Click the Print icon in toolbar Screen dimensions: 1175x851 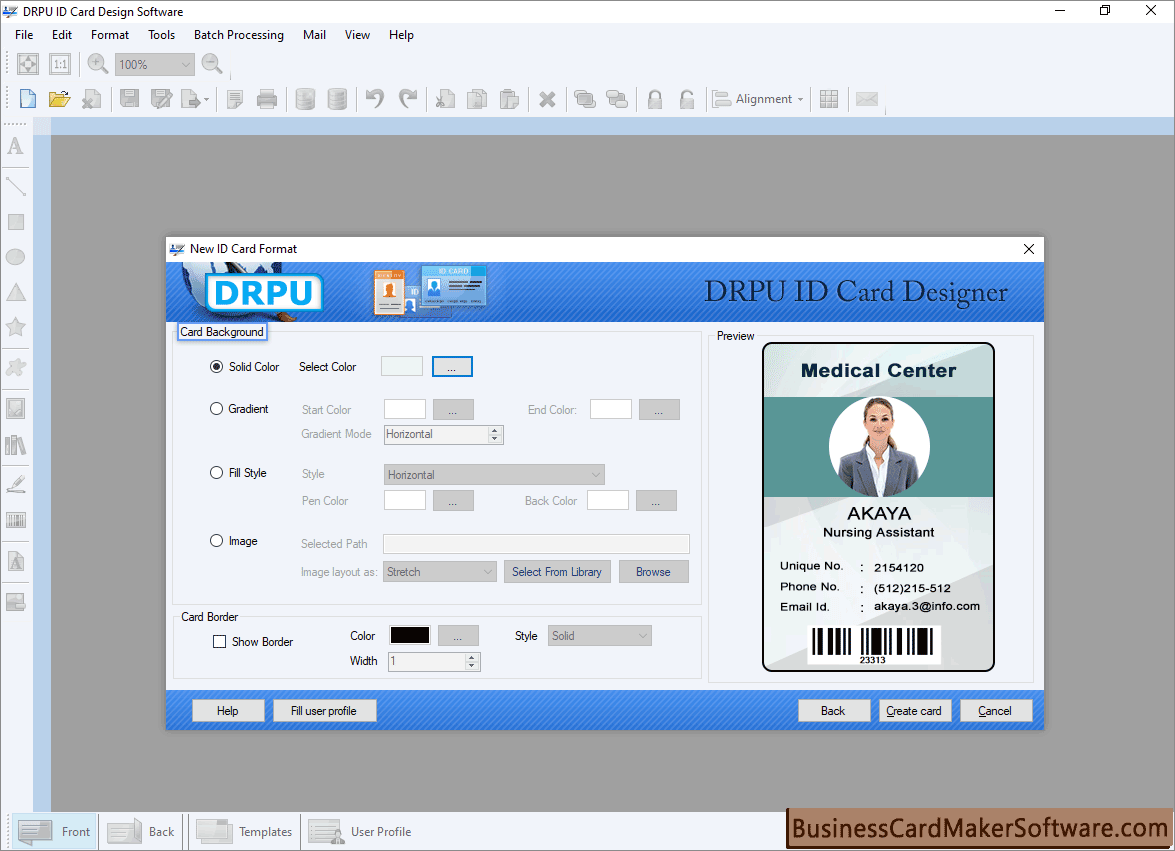point(267,99)
